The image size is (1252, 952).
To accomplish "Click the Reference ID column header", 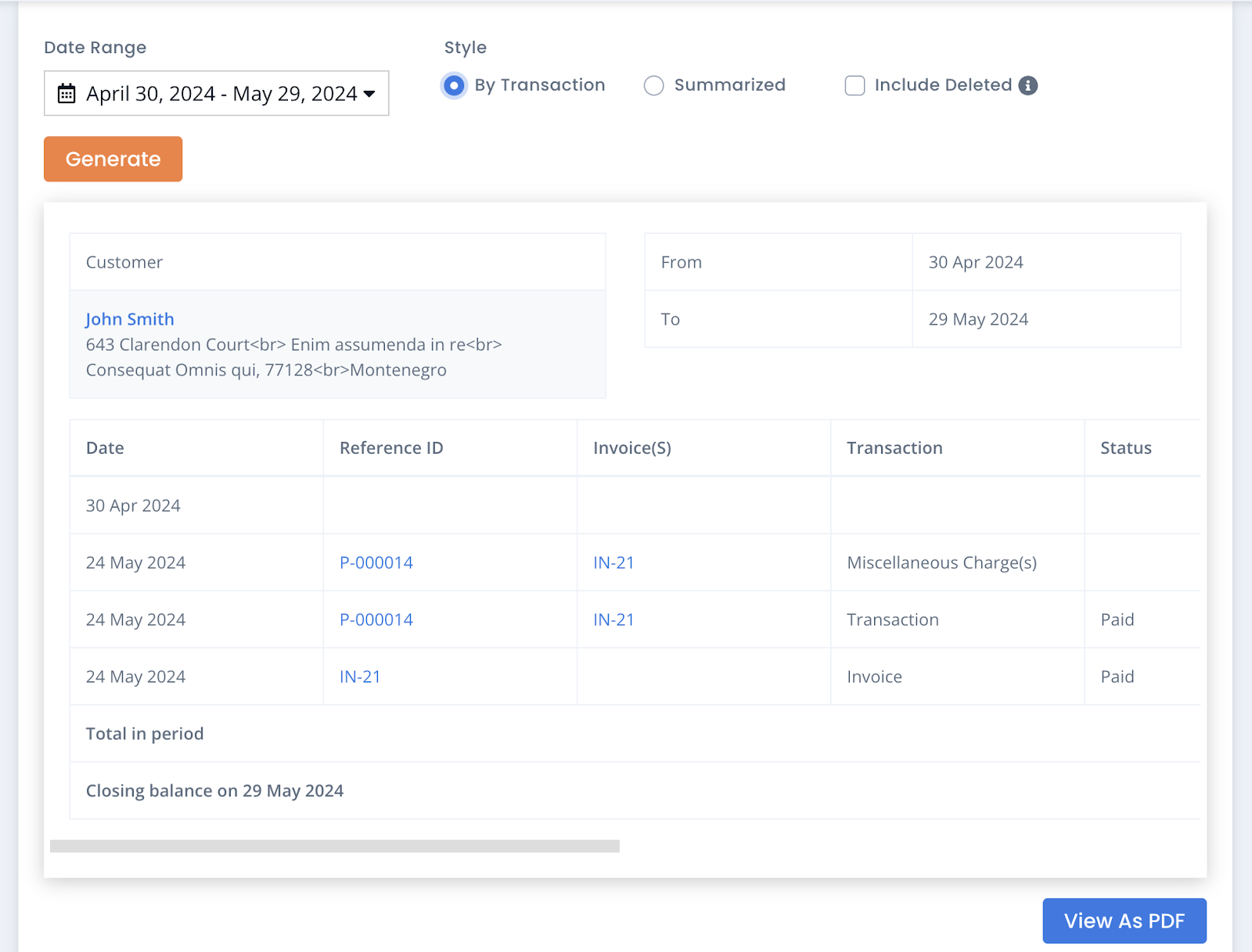I will pyautogui.click(x=450, y=448).
